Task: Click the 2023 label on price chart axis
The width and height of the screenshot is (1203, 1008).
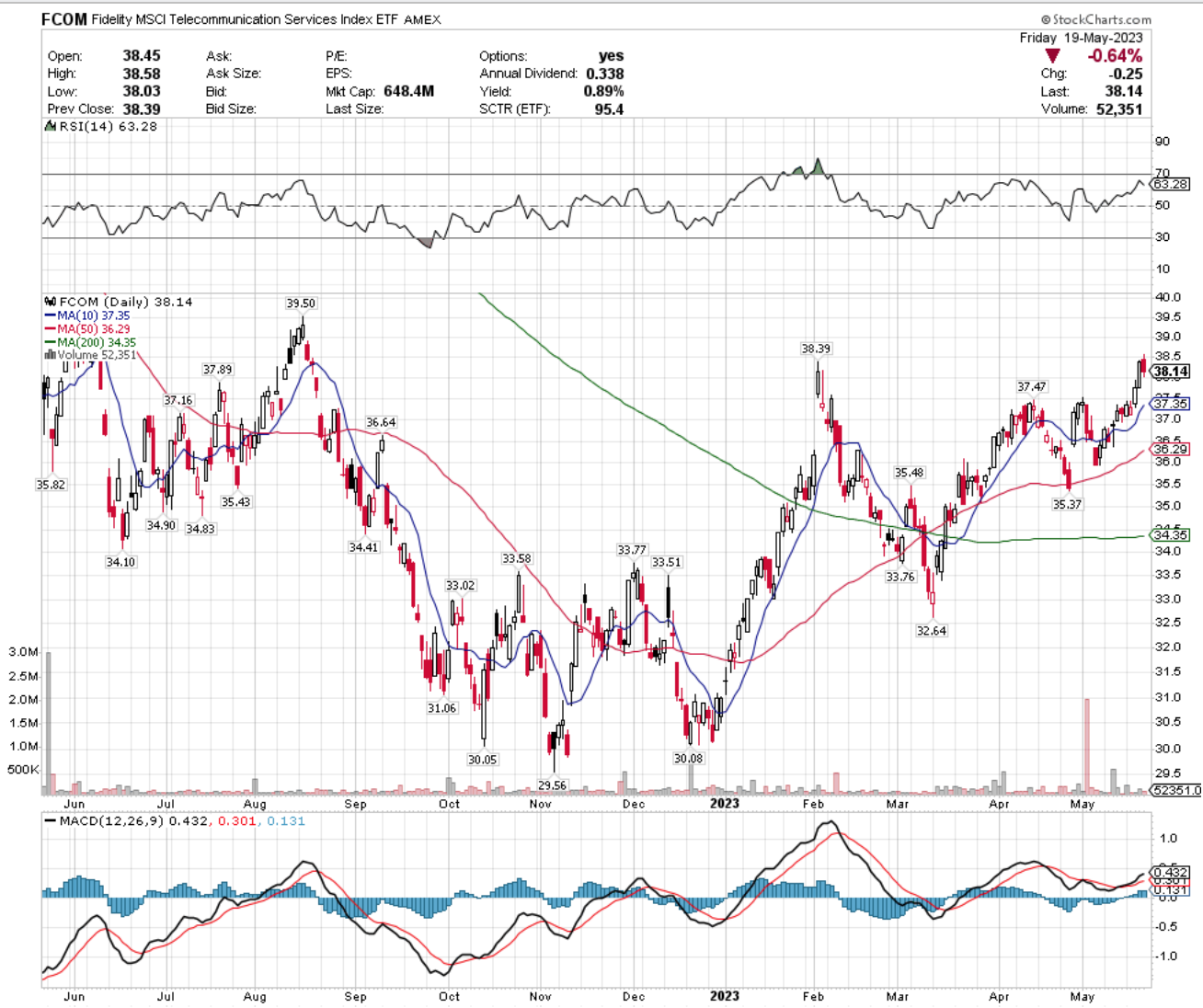Action: [x=725, y=803]
